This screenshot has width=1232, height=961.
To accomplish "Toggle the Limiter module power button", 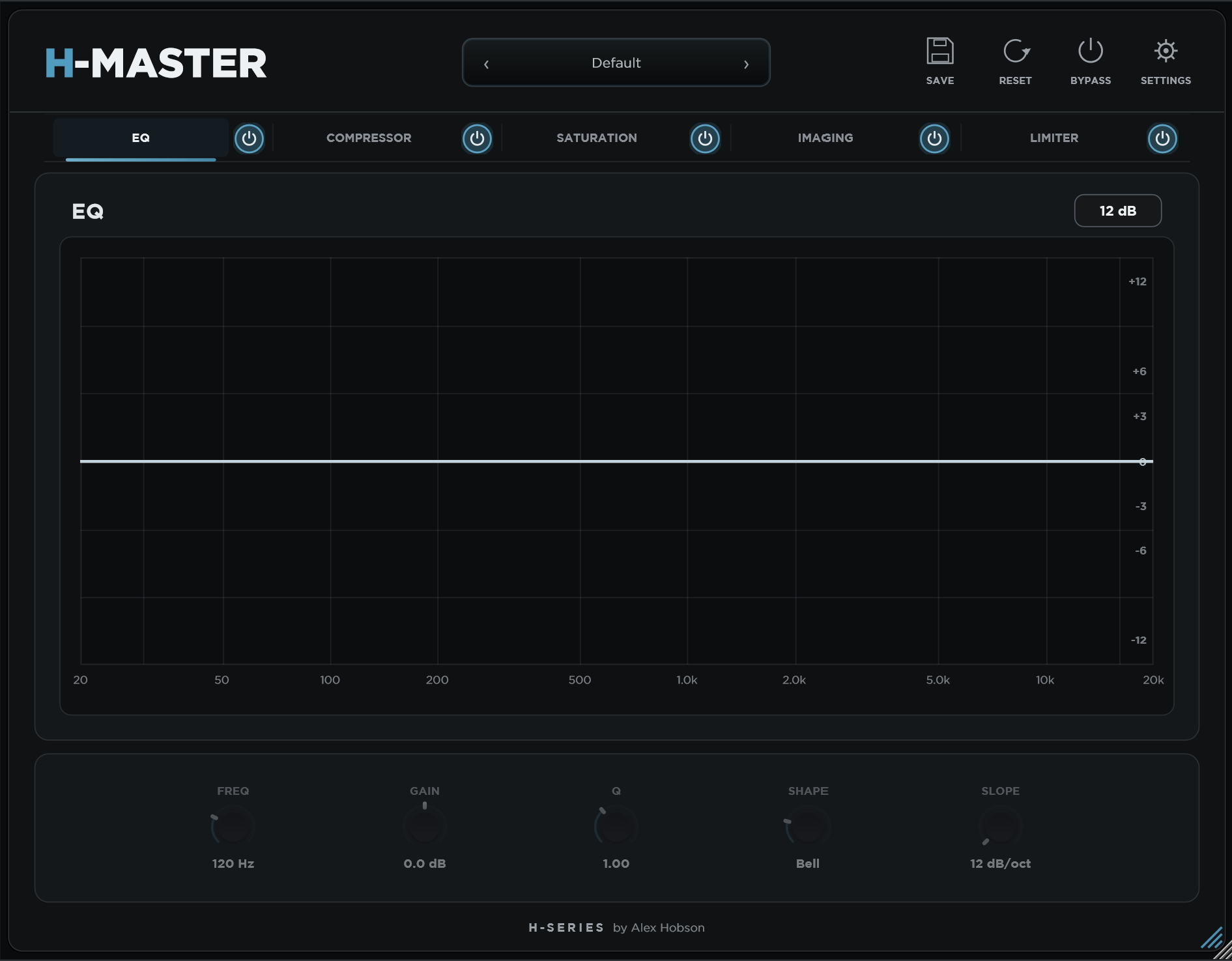I will tap(1162, 138).
